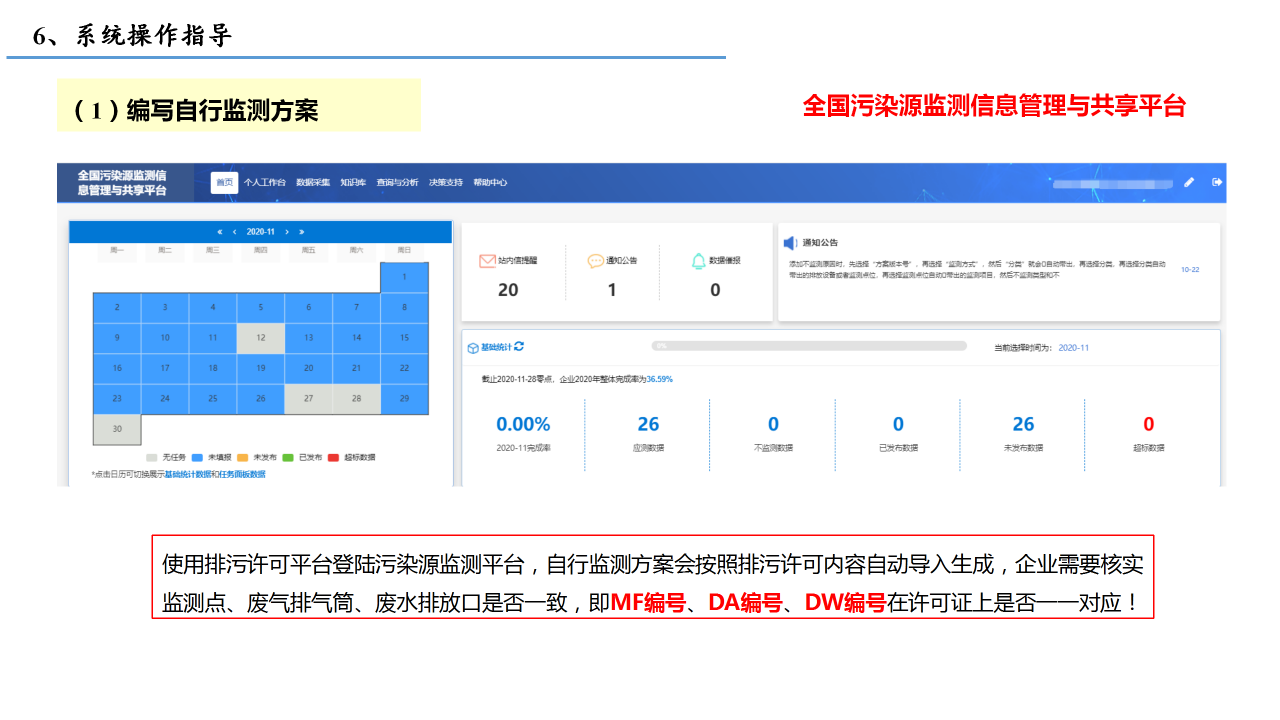Switch to the 个人工作台 menu

click(x=265, y=183)
